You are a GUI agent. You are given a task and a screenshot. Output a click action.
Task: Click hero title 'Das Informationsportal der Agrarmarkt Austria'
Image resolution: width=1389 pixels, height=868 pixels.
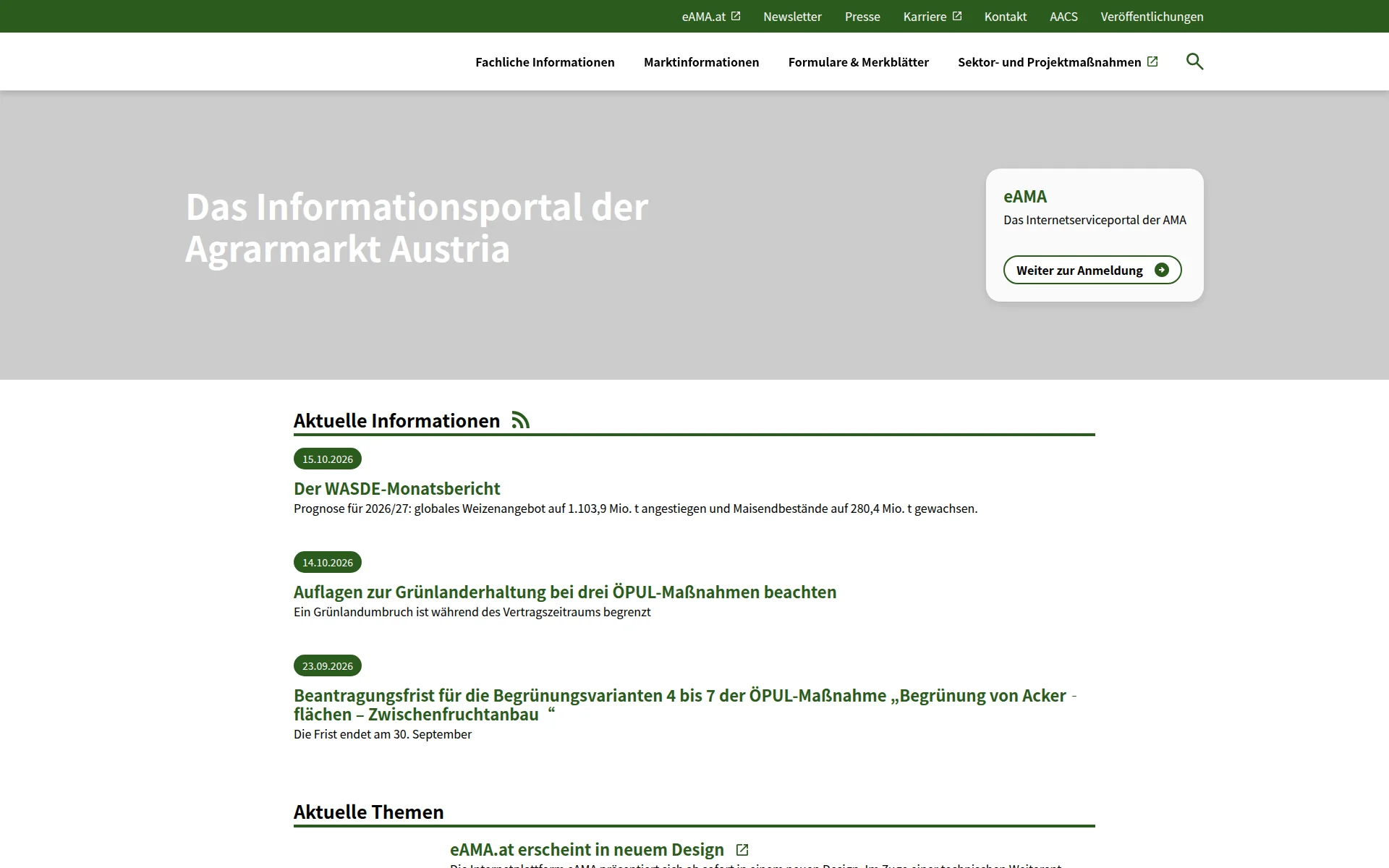417,228
